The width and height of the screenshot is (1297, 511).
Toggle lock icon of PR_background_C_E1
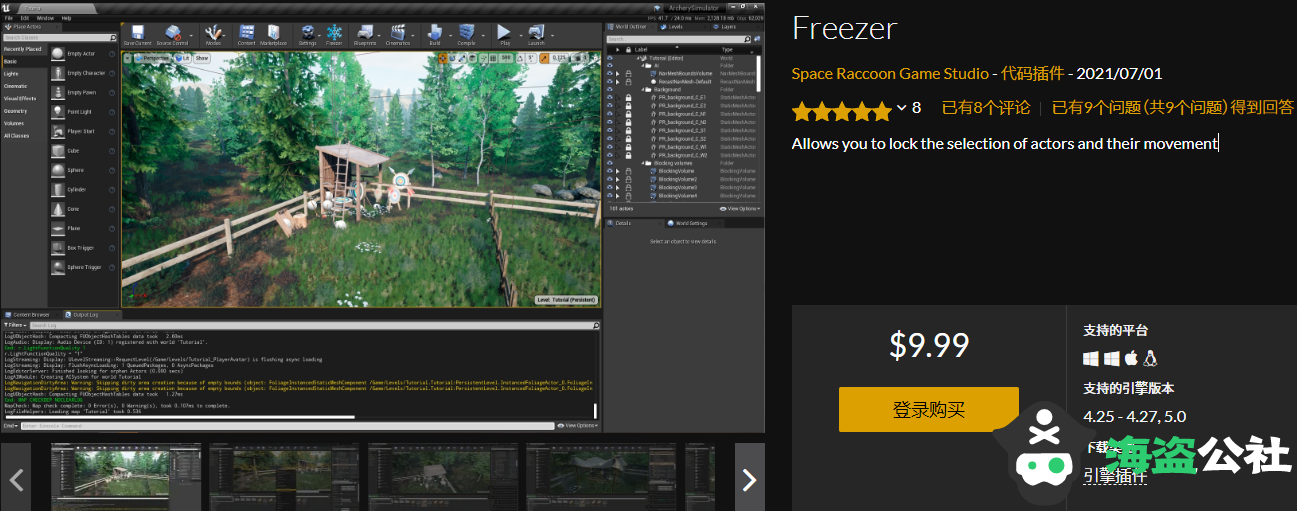[x=628, y=98]
